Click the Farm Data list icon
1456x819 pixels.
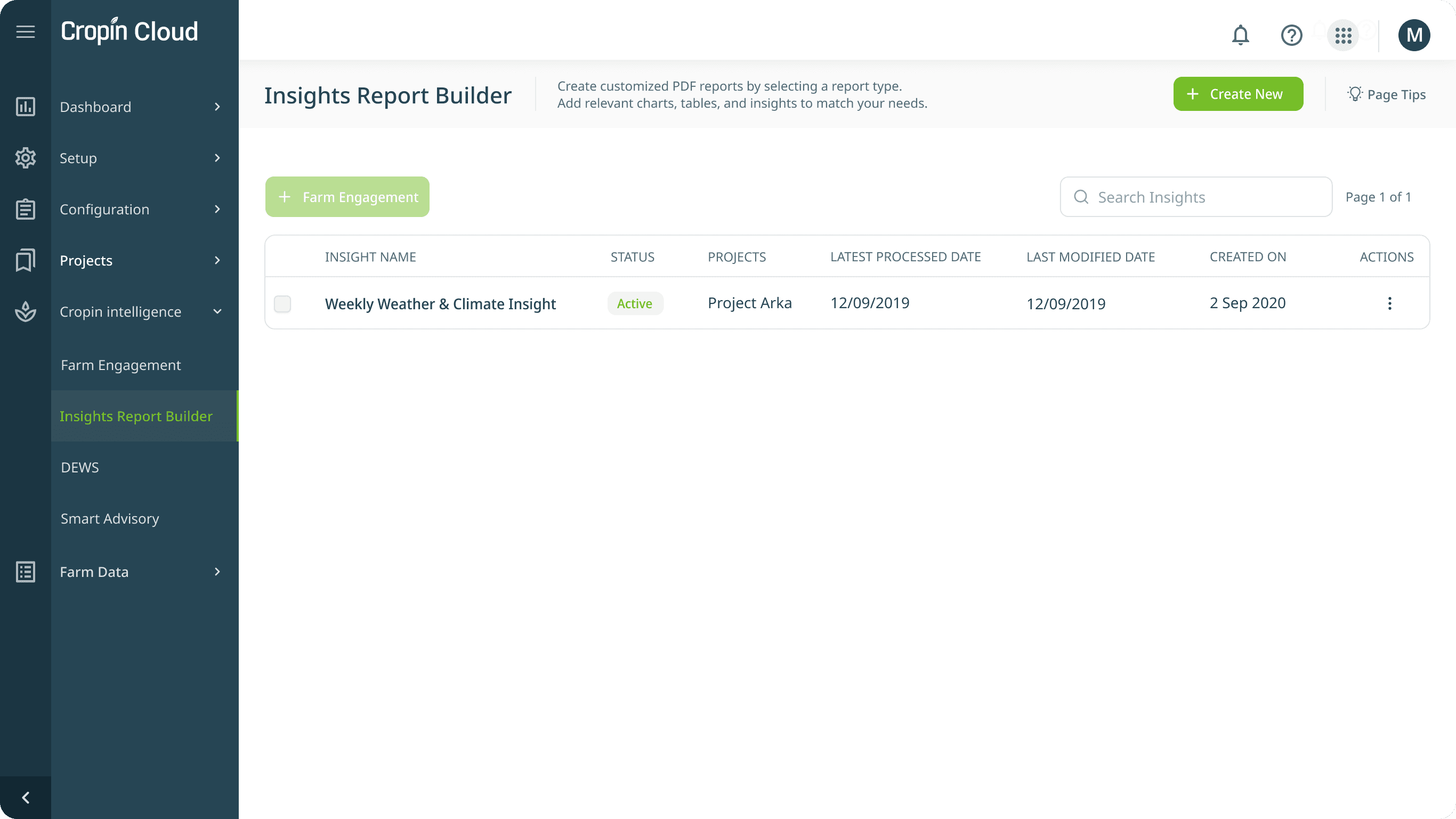(26, 572)
